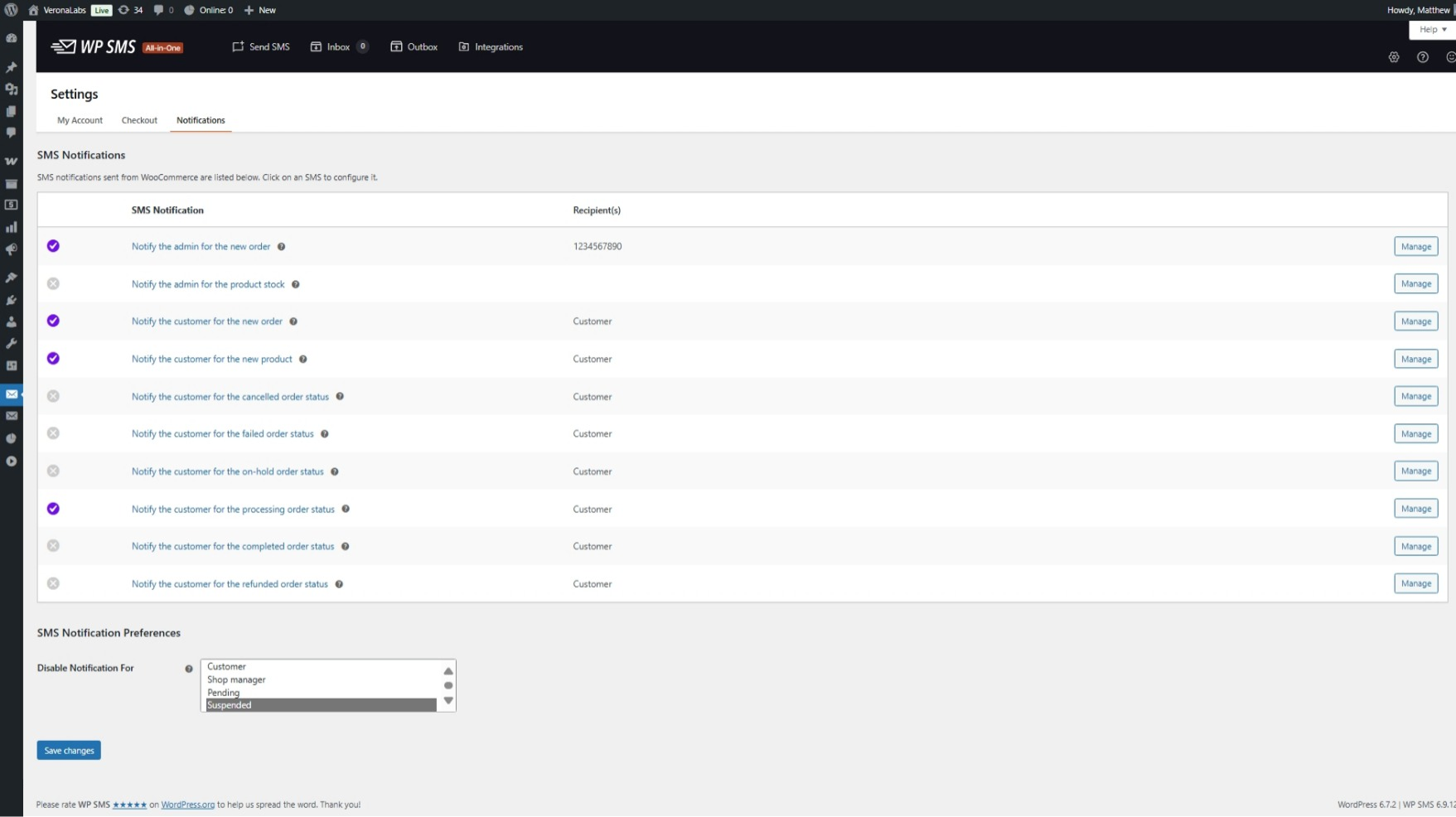The image size is (1456, 817).
Task: Expand the Help dropdown tab
Action: [x=1432, y=29]
